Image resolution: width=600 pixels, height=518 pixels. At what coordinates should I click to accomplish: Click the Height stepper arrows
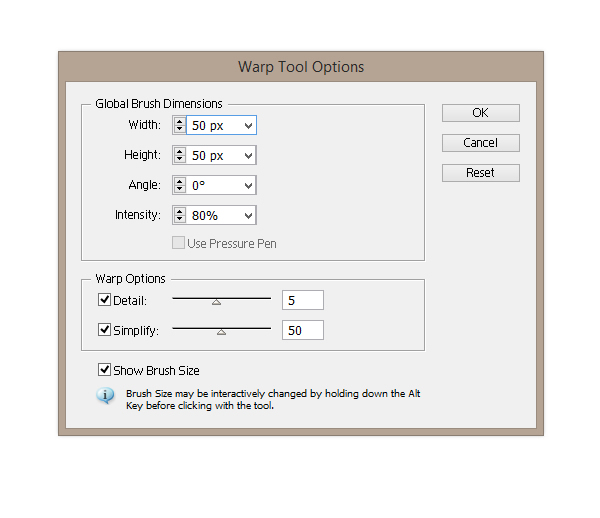[x=180, y=155]
